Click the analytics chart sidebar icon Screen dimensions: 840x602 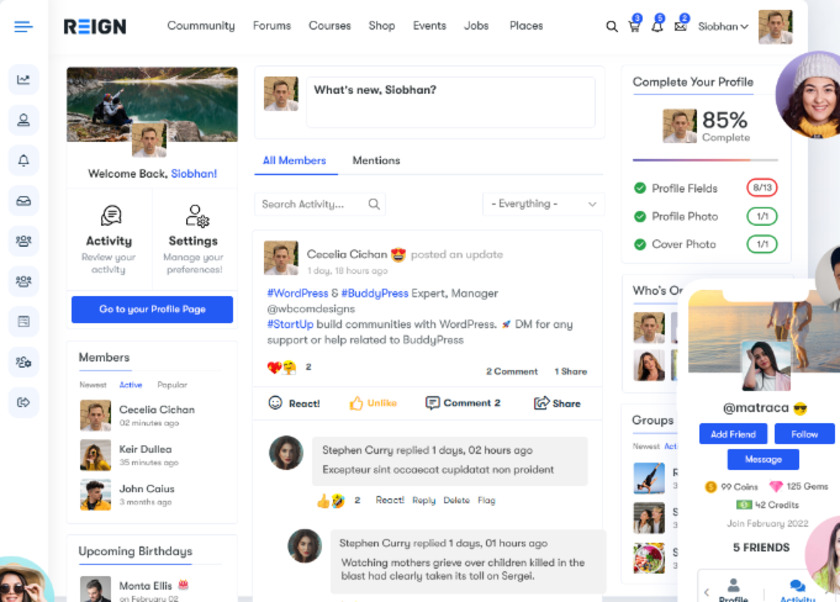point(24,80)
